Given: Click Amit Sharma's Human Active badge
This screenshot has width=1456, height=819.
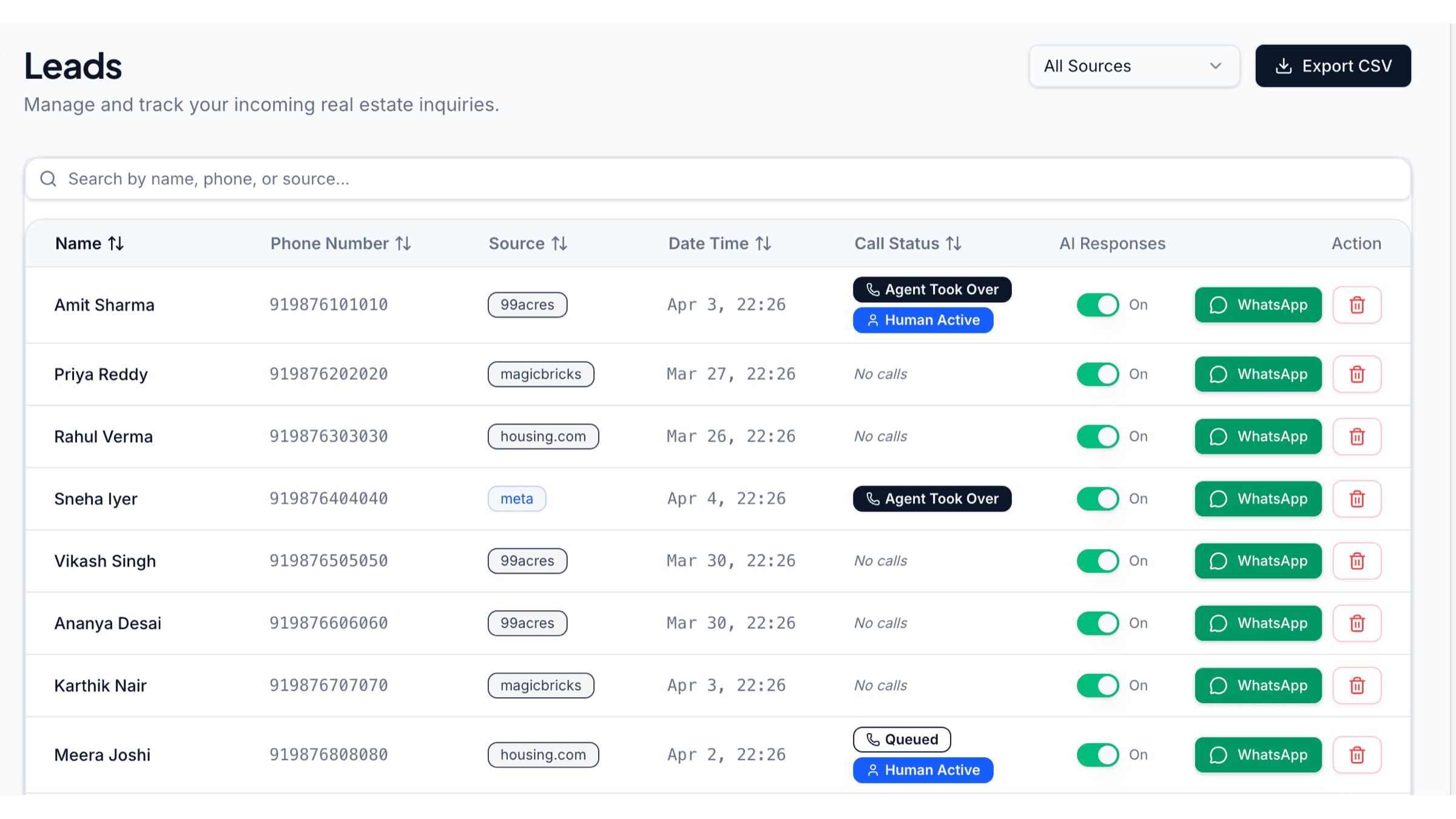Looking at the screenshot, I should coord(923,320).
